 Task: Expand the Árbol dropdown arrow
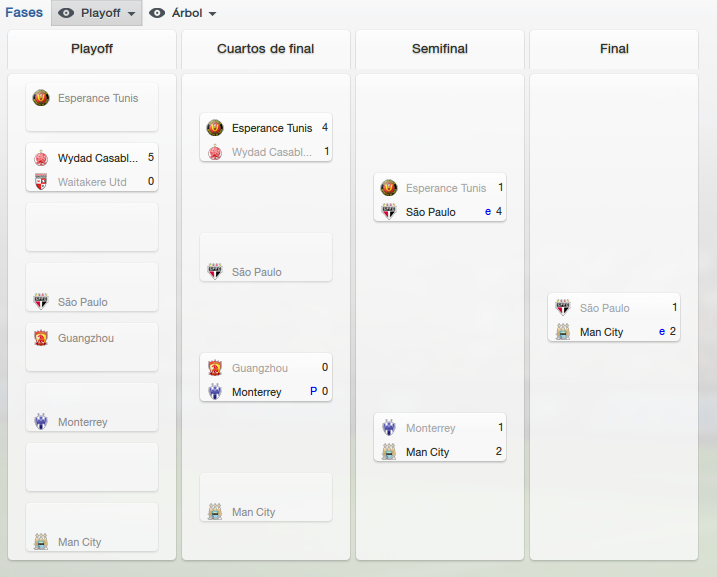coord(212,14)
